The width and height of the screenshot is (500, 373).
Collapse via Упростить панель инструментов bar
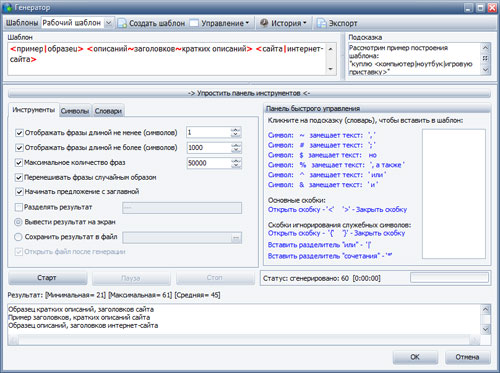[x=249, y=93]
